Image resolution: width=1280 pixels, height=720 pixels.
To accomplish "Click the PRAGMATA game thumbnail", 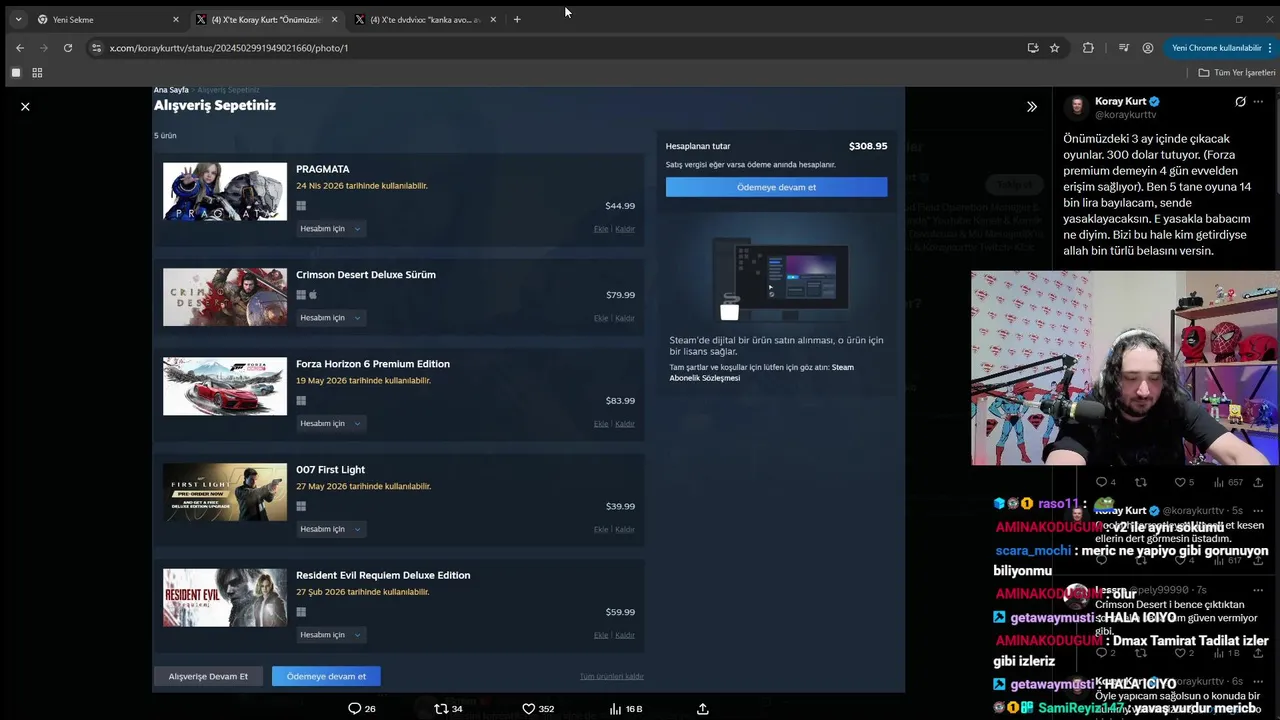I will point(225,191).
